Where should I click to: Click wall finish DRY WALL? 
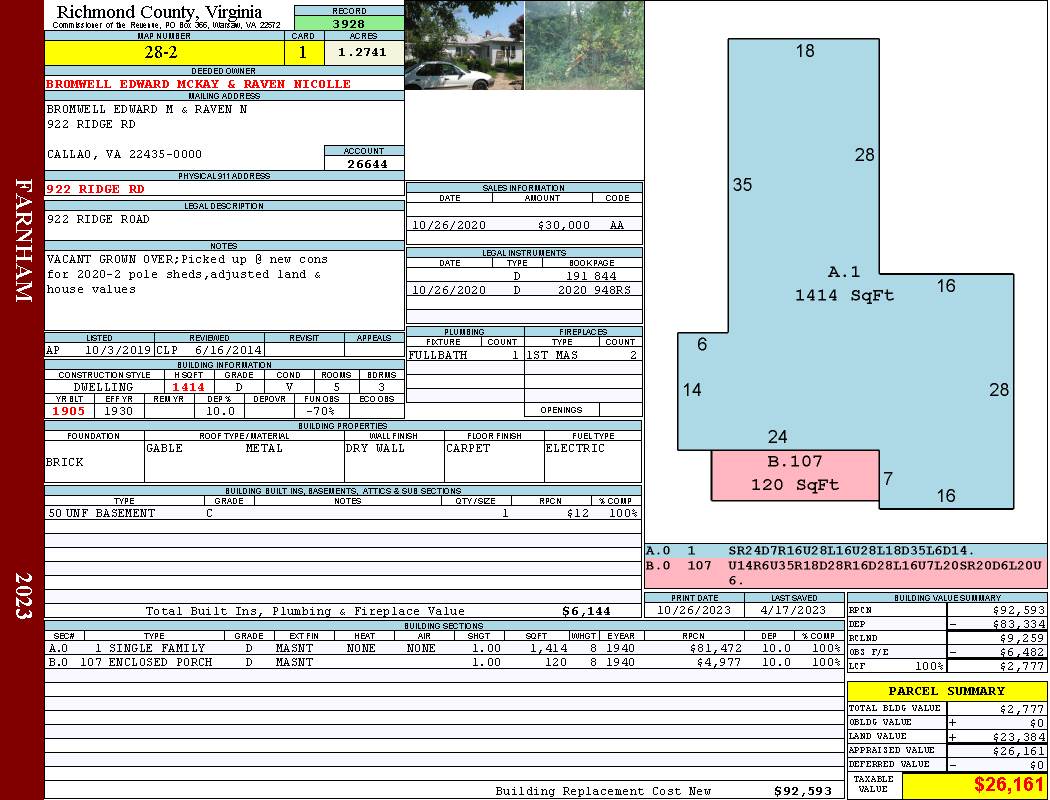pos(375,448)
